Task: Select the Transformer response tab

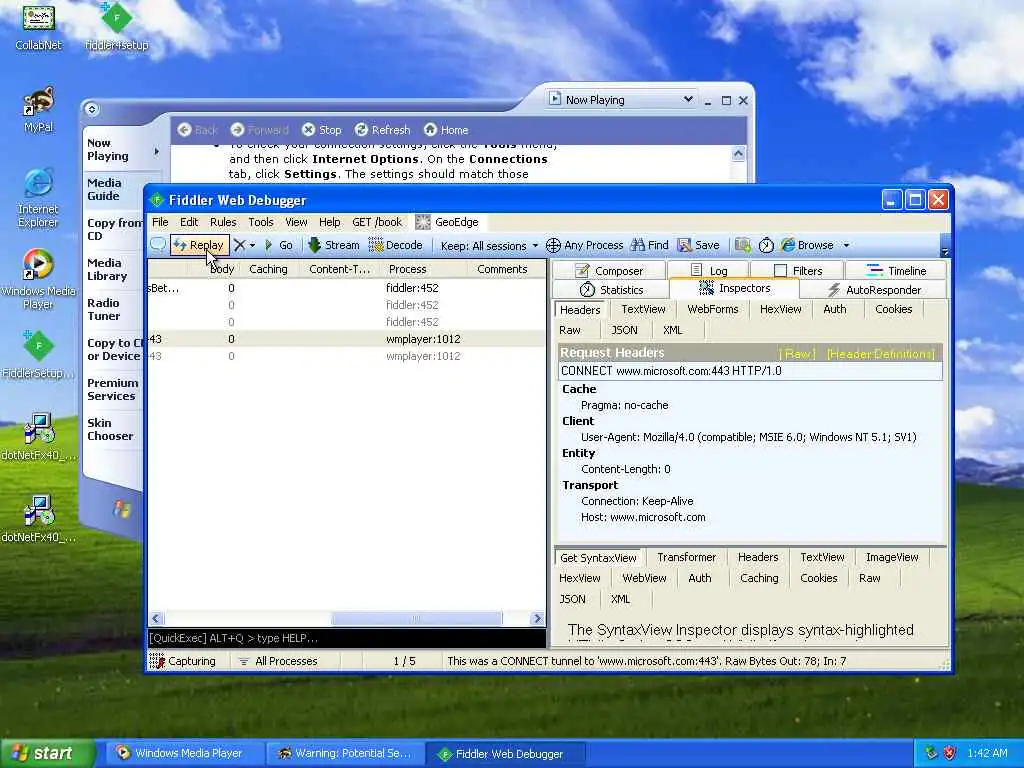Action: tap(686, 557)
